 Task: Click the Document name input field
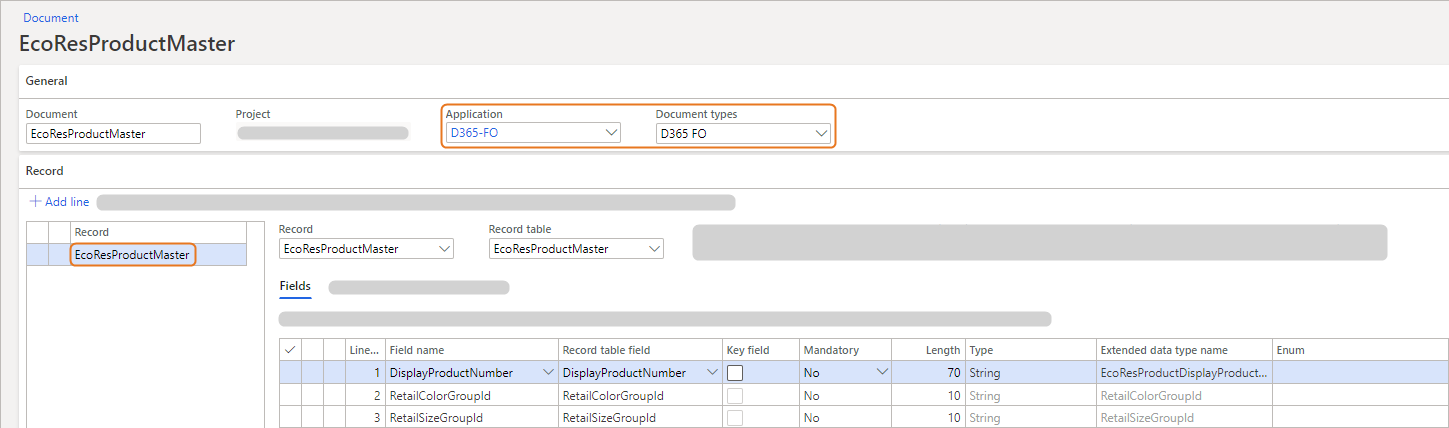click(113, 133)
